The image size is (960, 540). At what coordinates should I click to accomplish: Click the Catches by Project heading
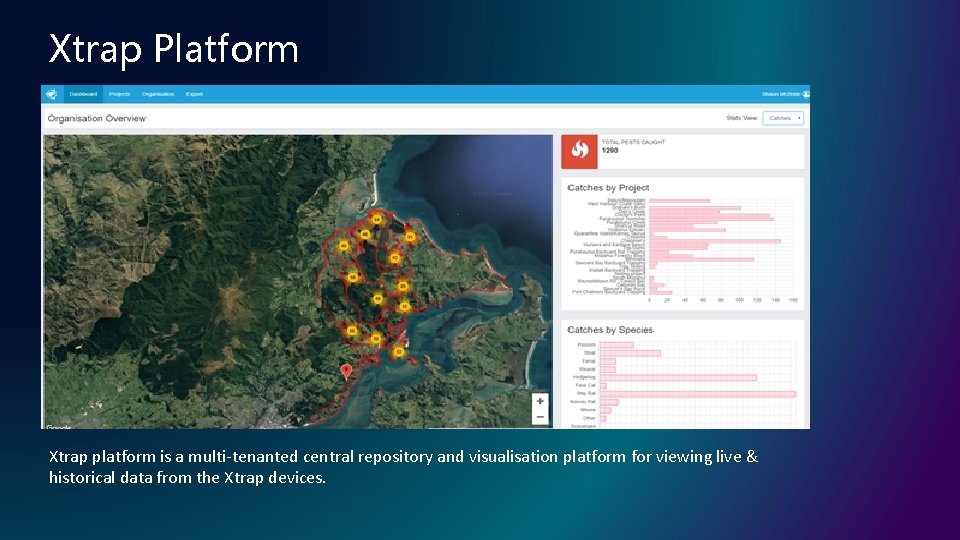(x=608, y=188)
